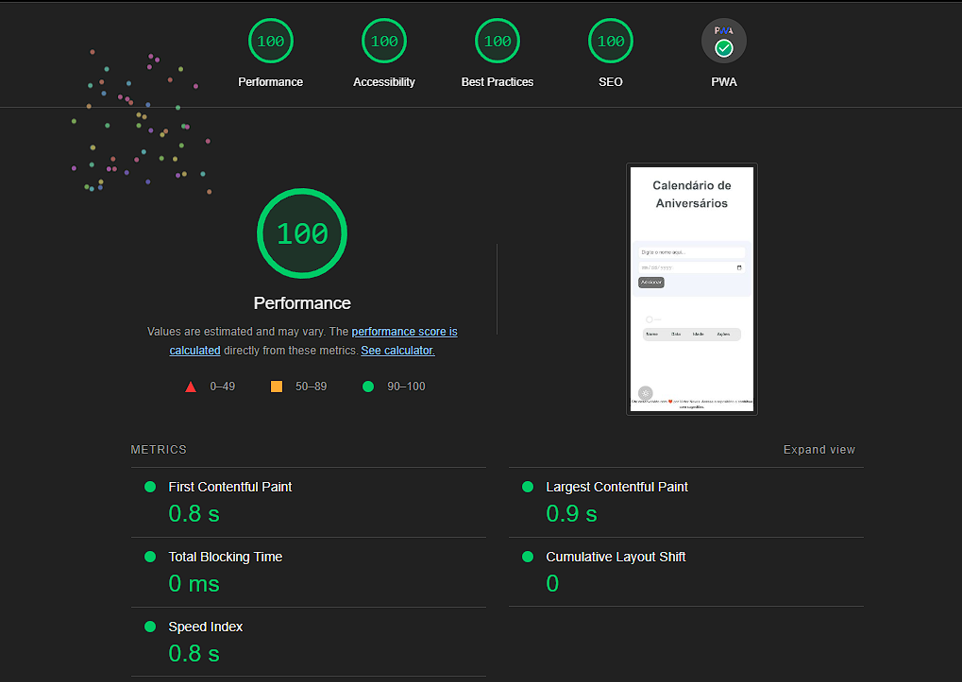
Task: Click the green dot beside Total Blocking Time
Action: [x=150, y=557]
